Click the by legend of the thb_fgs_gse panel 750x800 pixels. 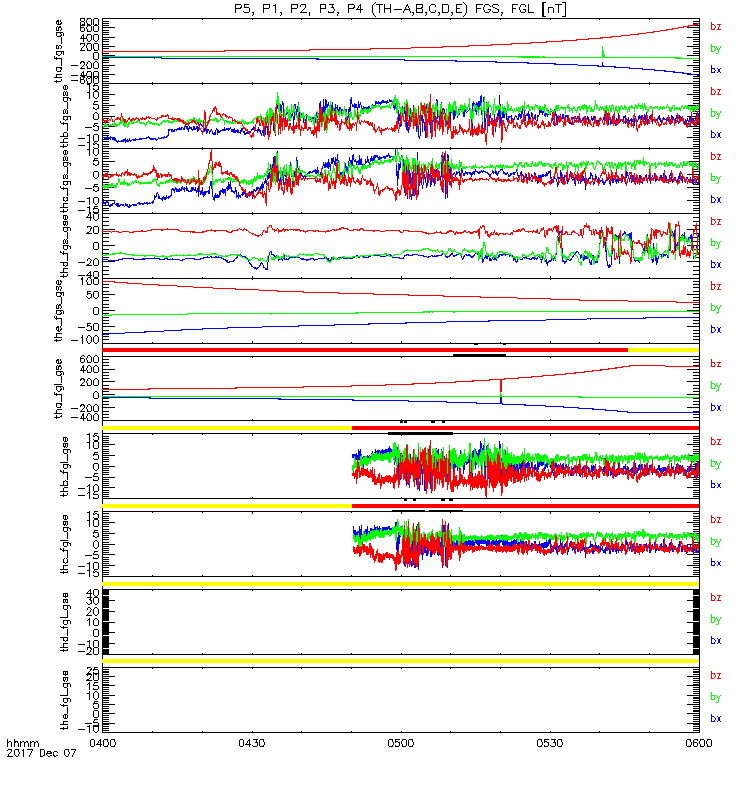pyautogui.click(x=716, y=113)
